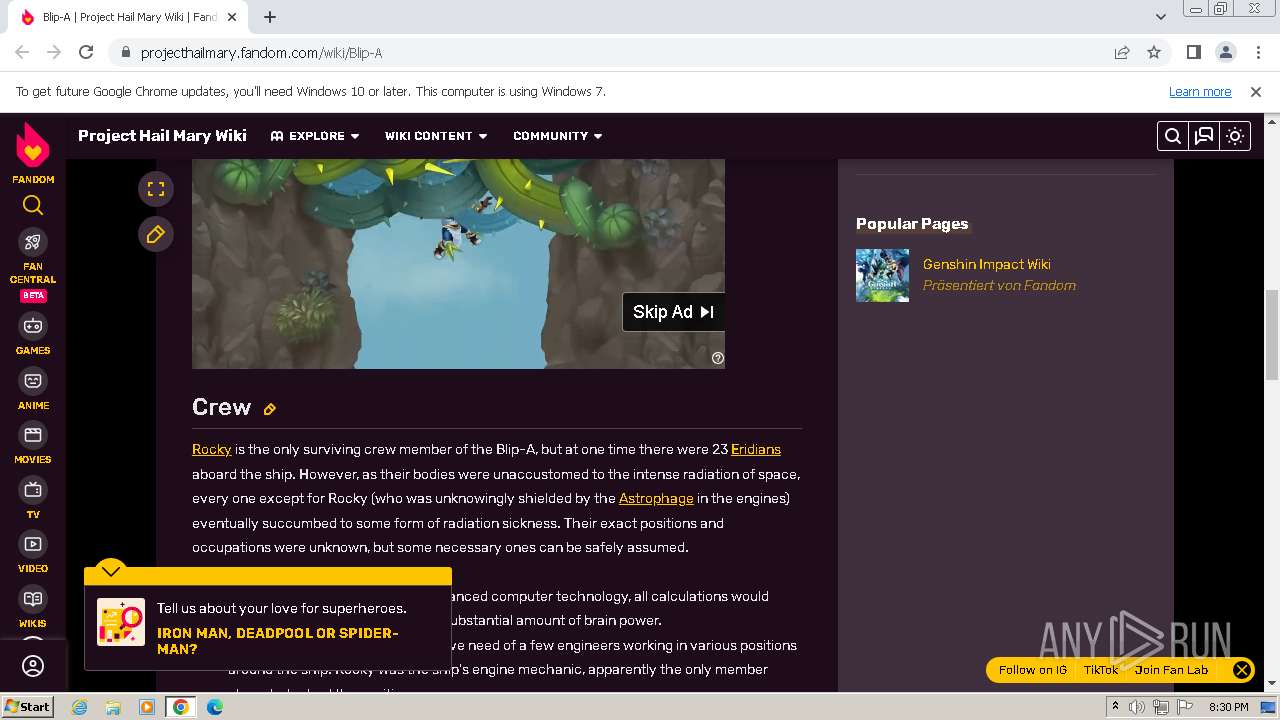Reload the current page
The image size is (1280, 720).
click(86, 52)
